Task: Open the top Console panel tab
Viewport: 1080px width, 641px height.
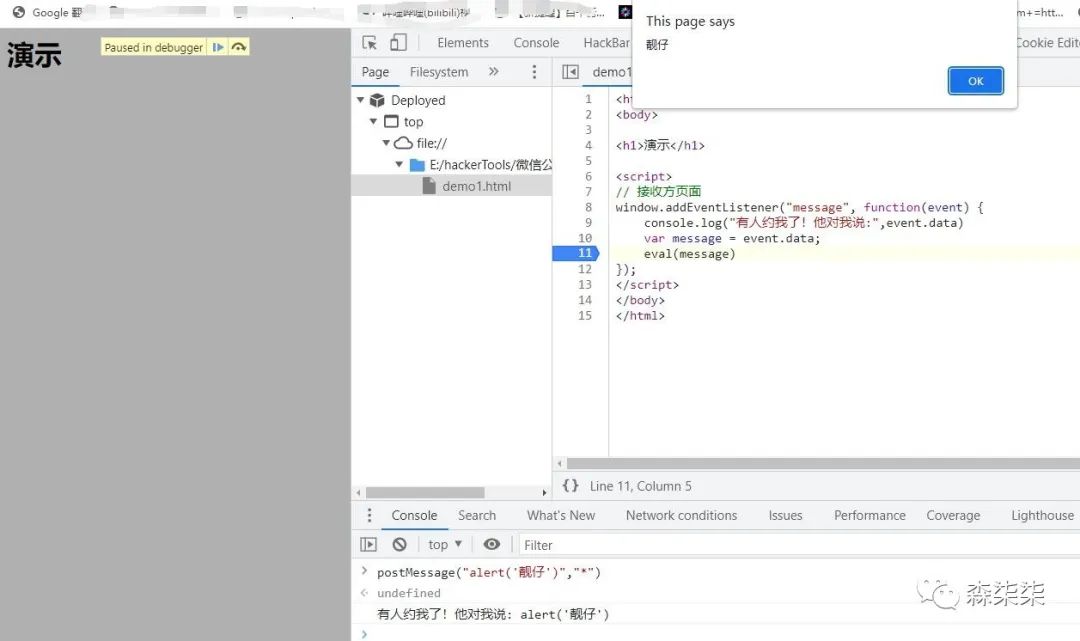Action: [536, 43]
